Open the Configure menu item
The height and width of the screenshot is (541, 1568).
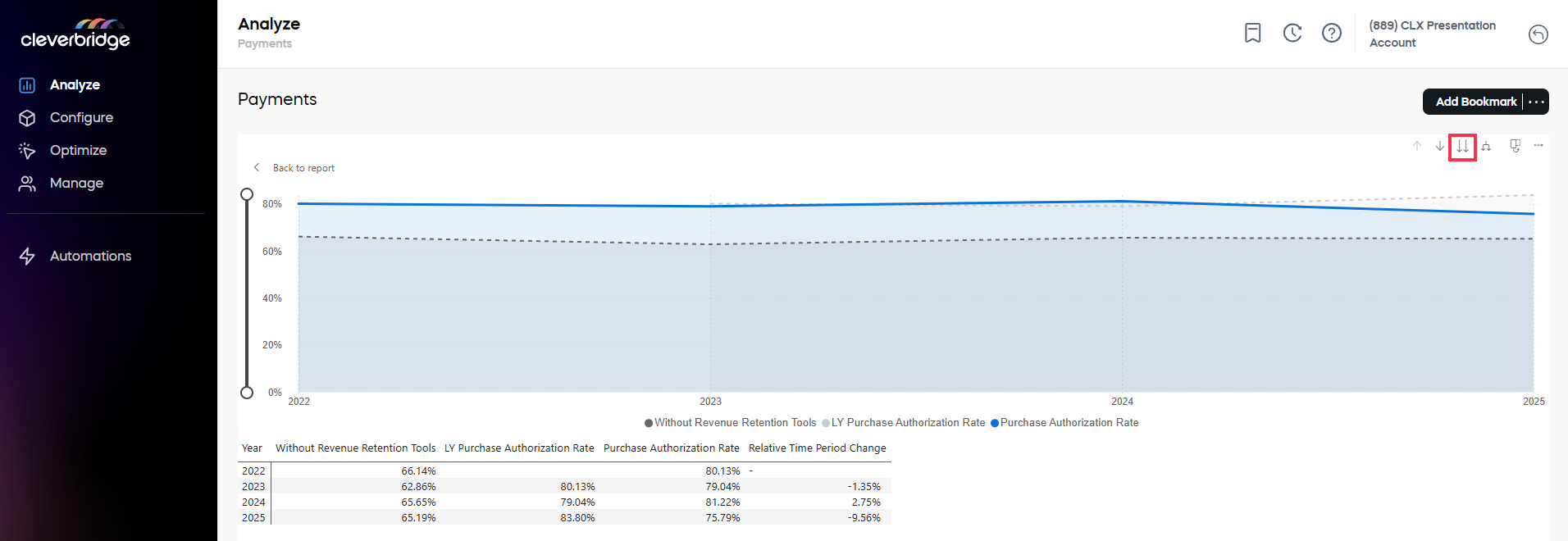pyautogui.click(x=81, y=117)
